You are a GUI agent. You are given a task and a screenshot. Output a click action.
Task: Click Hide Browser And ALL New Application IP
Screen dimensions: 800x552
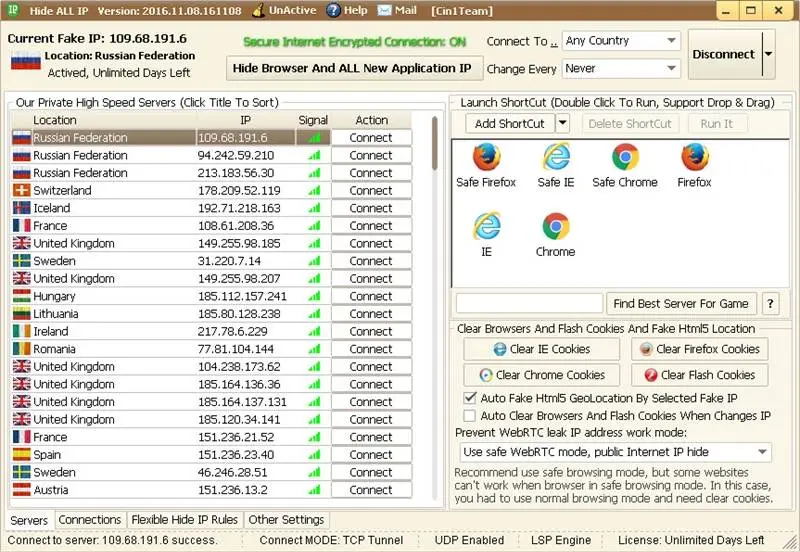point(354,68)
